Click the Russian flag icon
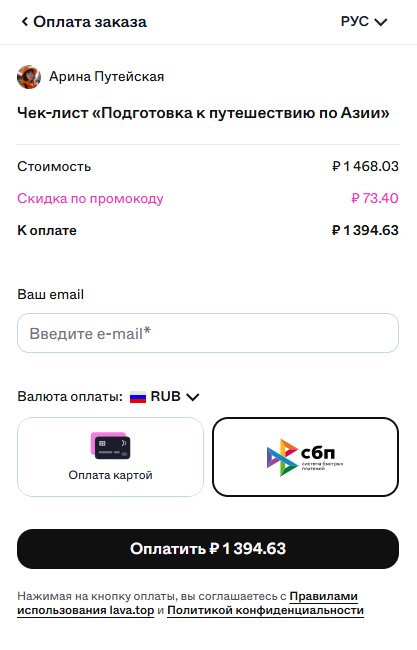Screen dimensions: 417x650 click(138, 397)
